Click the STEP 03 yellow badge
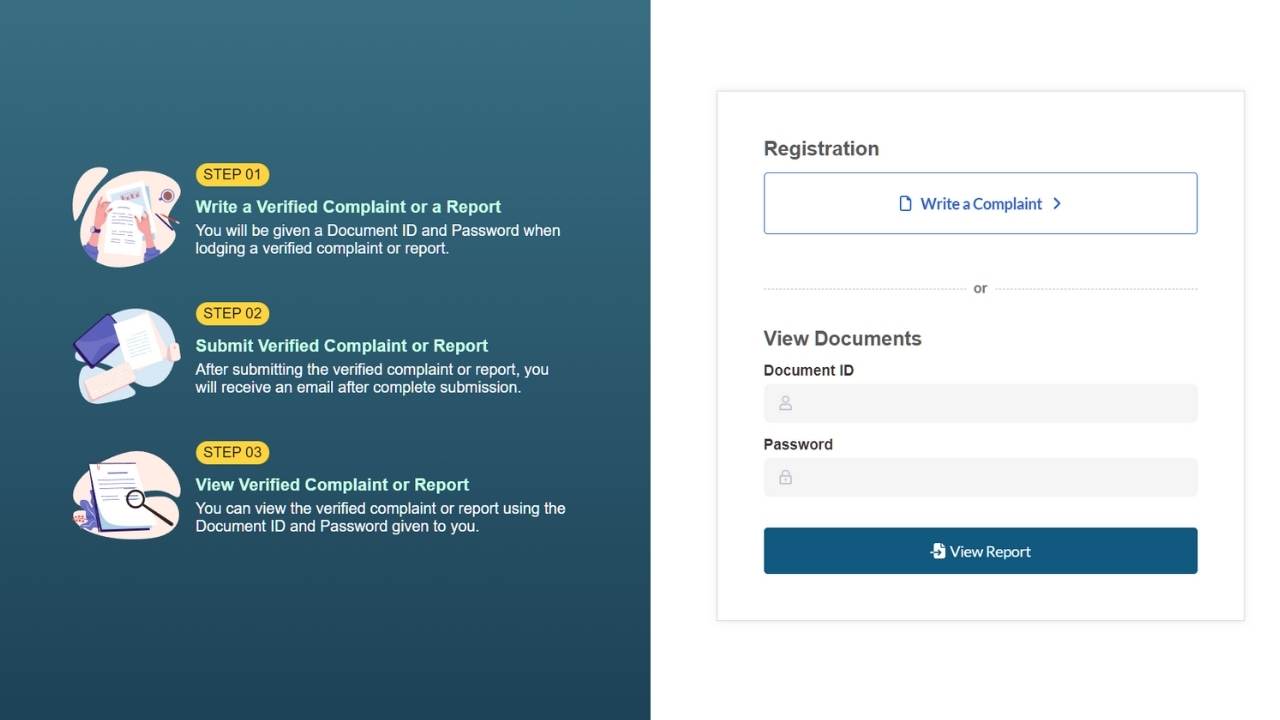This screenshot has width=1280, height=720. point(232,453)
